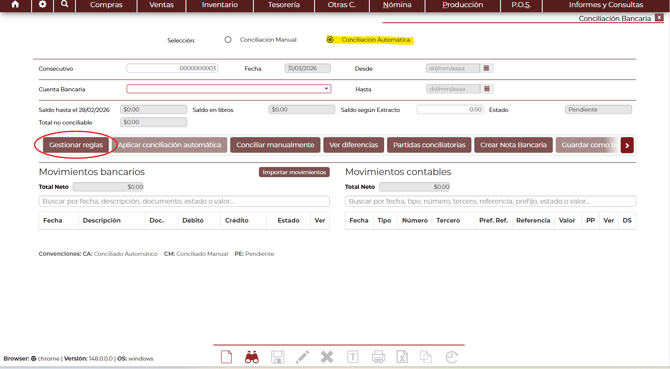Open Informes y Consultas menu
The width and height of the screenshot is (670, 369).
(605, 5)
